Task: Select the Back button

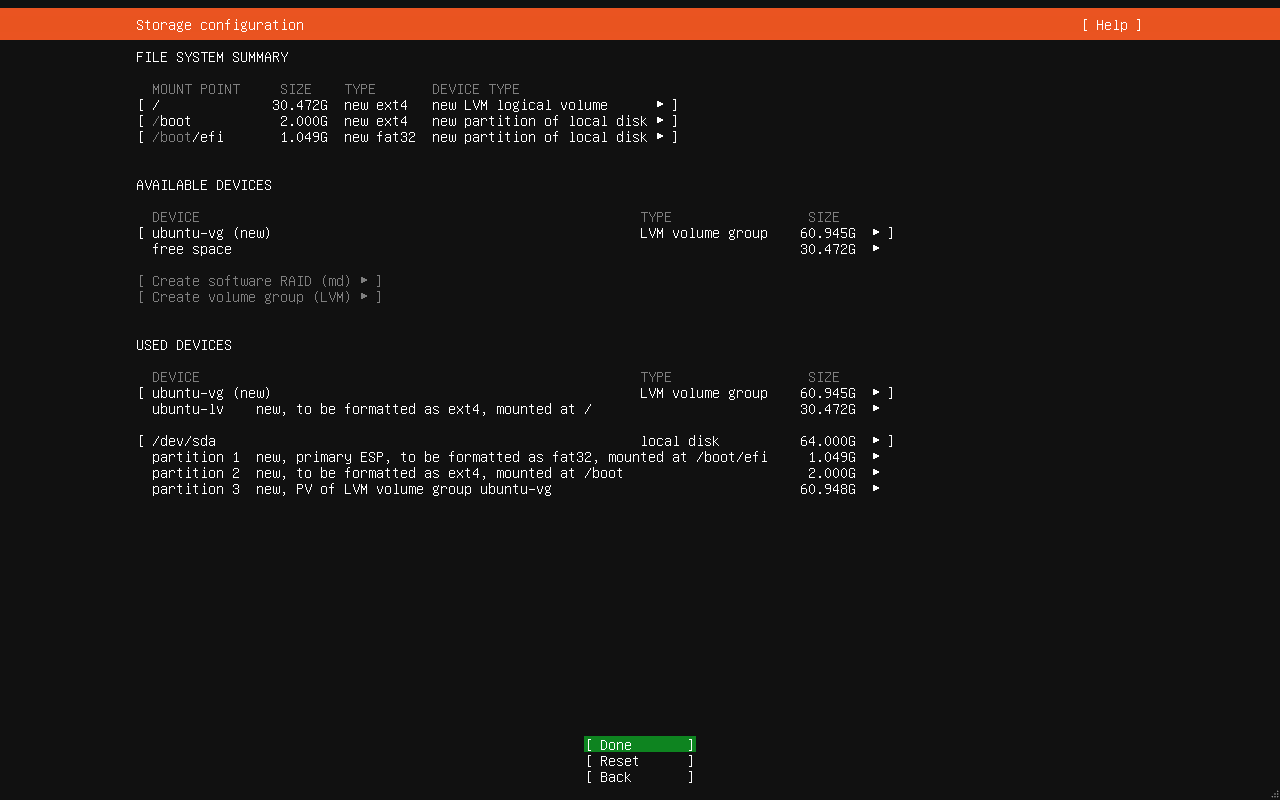Action: coord(639,776)
